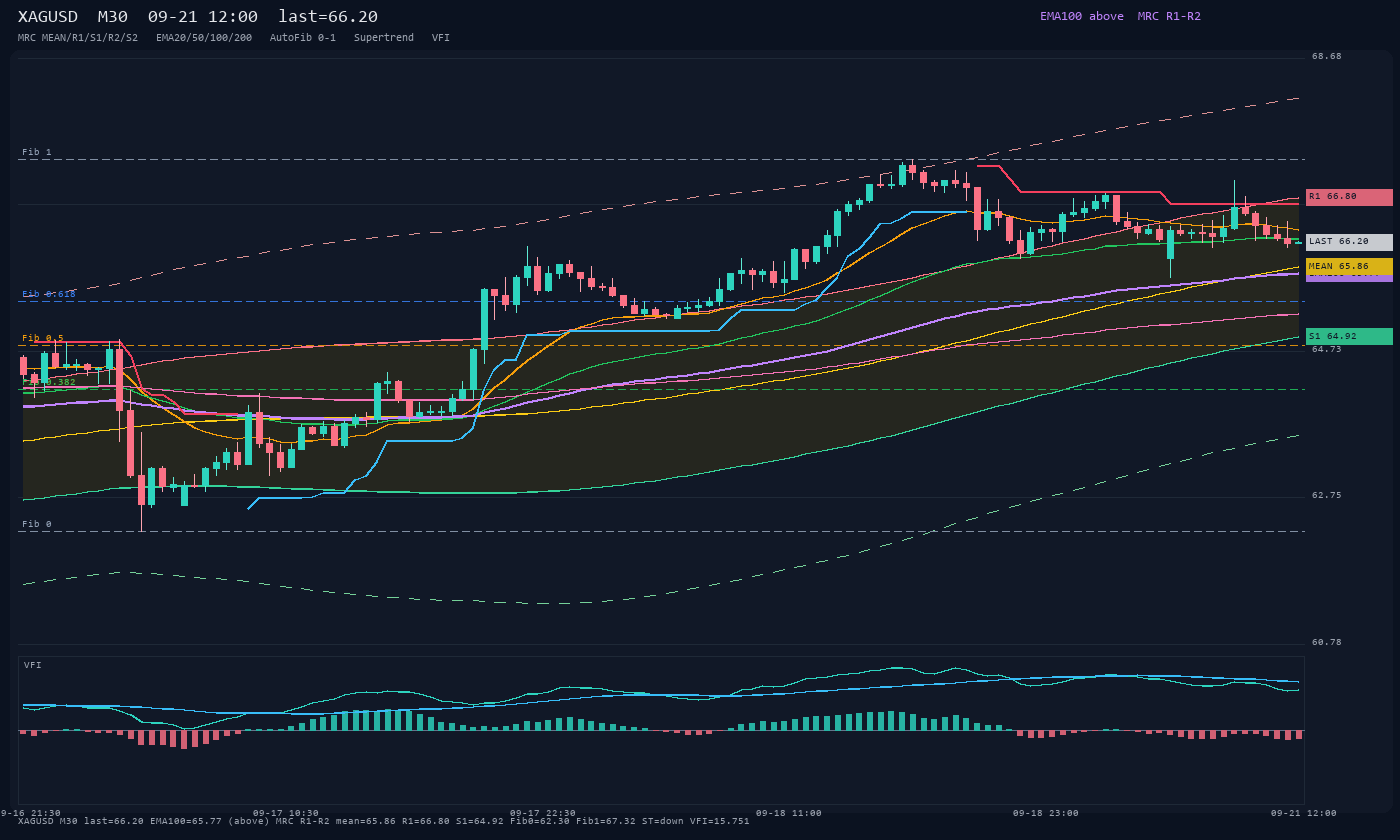Screen dimensions: 1400x840
Task: Click the "R1 66.80" price tag
Action: click(x=1349, y=197)
